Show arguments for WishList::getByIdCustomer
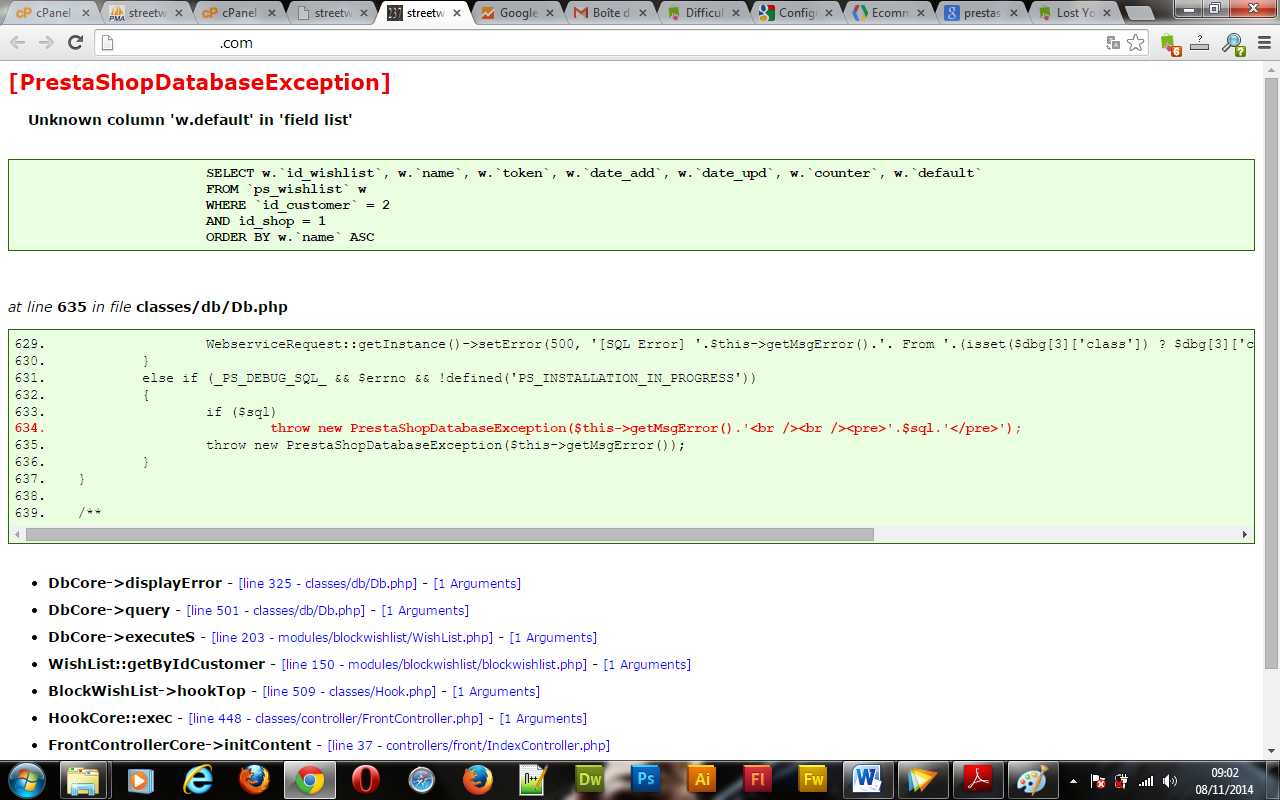1280x800 pixels. pos(647,664)
